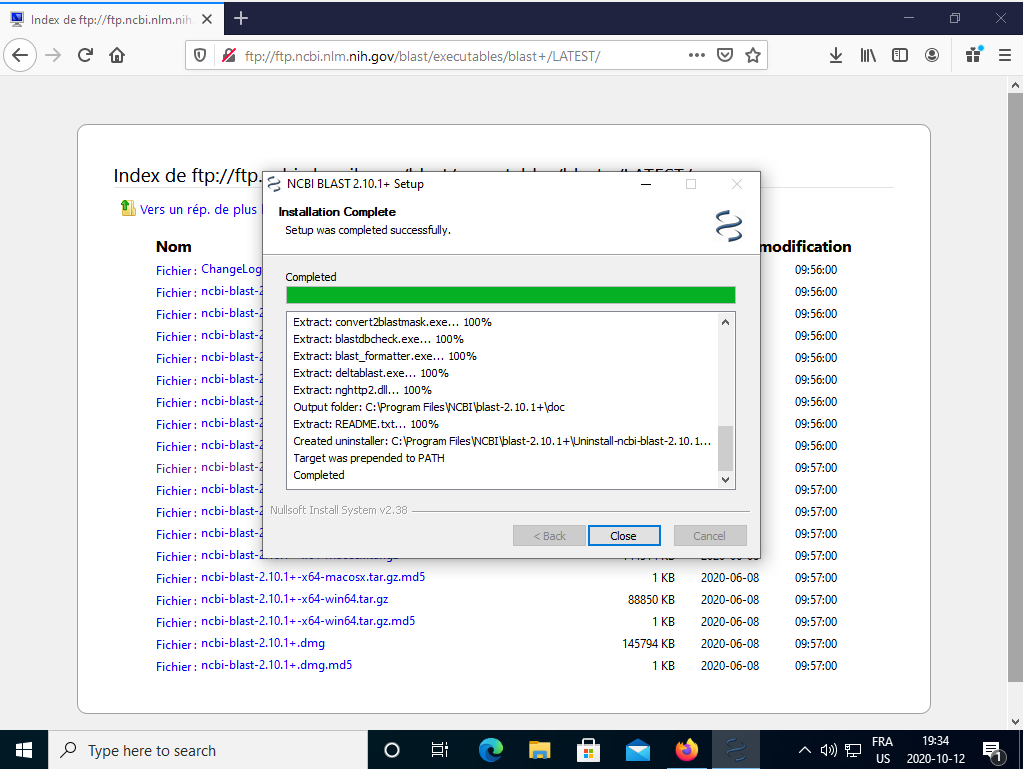Toggle the Firefox sidebar view
Image resolution: width=1023 pixels, height=769 pixels.
(x=900, y=56)
